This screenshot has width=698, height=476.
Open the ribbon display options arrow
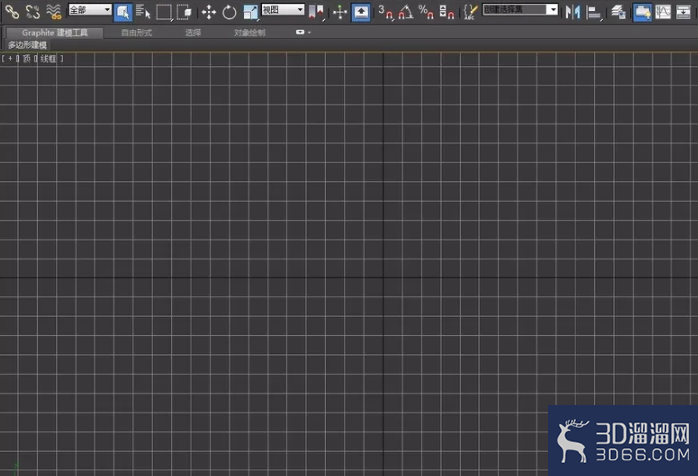pyautogui.click(x=309, y=33)
